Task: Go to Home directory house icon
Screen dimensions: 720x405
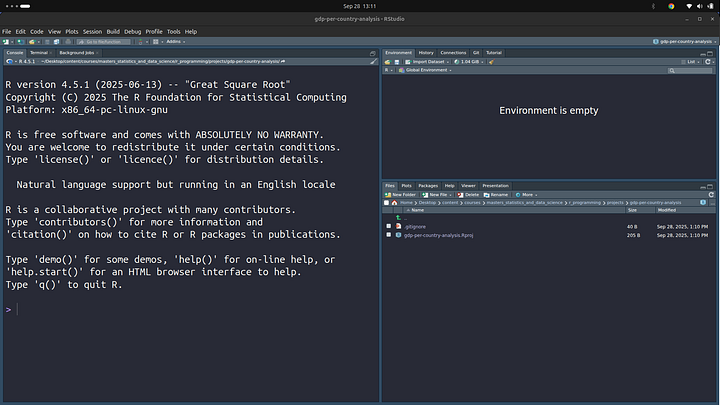Action: (x=394, y=202)
